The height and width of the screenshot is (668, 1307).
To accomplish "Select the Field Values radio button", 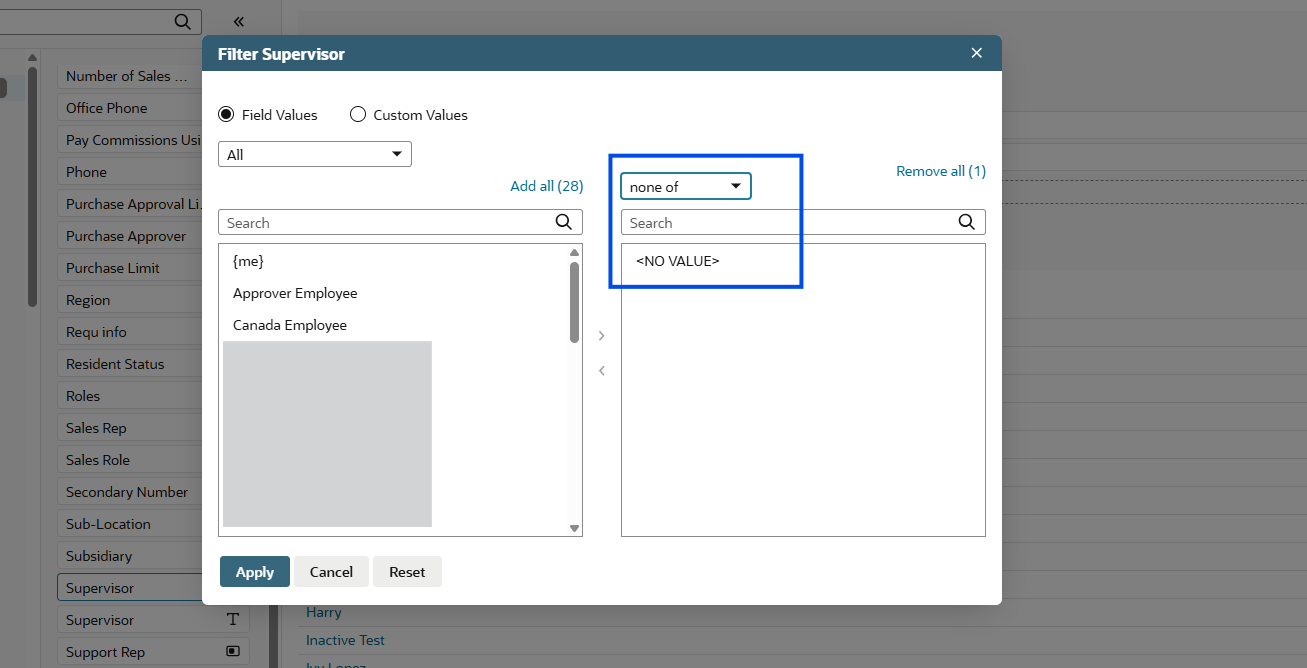I will pos(226,114).
